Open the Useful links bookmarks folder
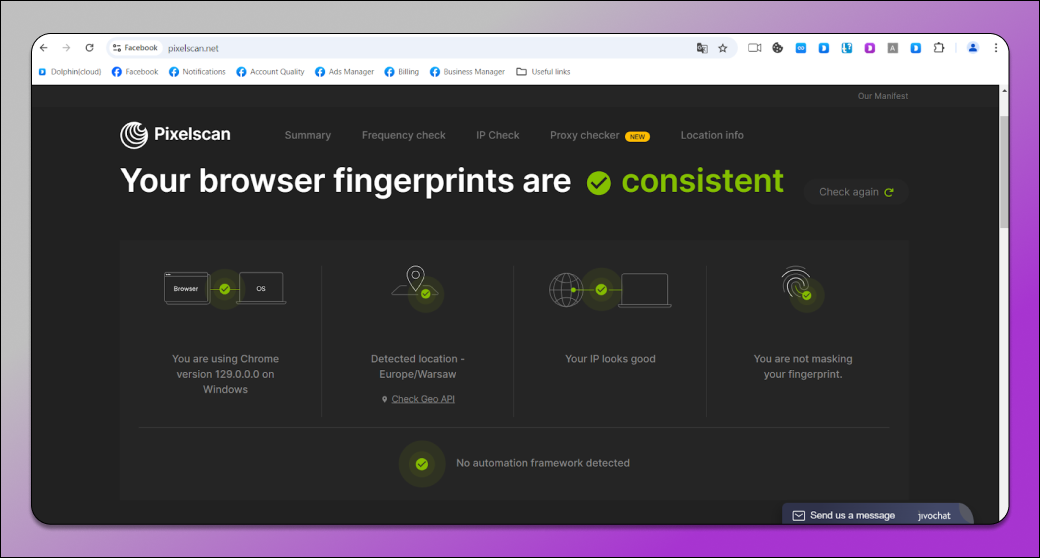This screenshot has height=558, width=1040. click(x=543, y=72)
